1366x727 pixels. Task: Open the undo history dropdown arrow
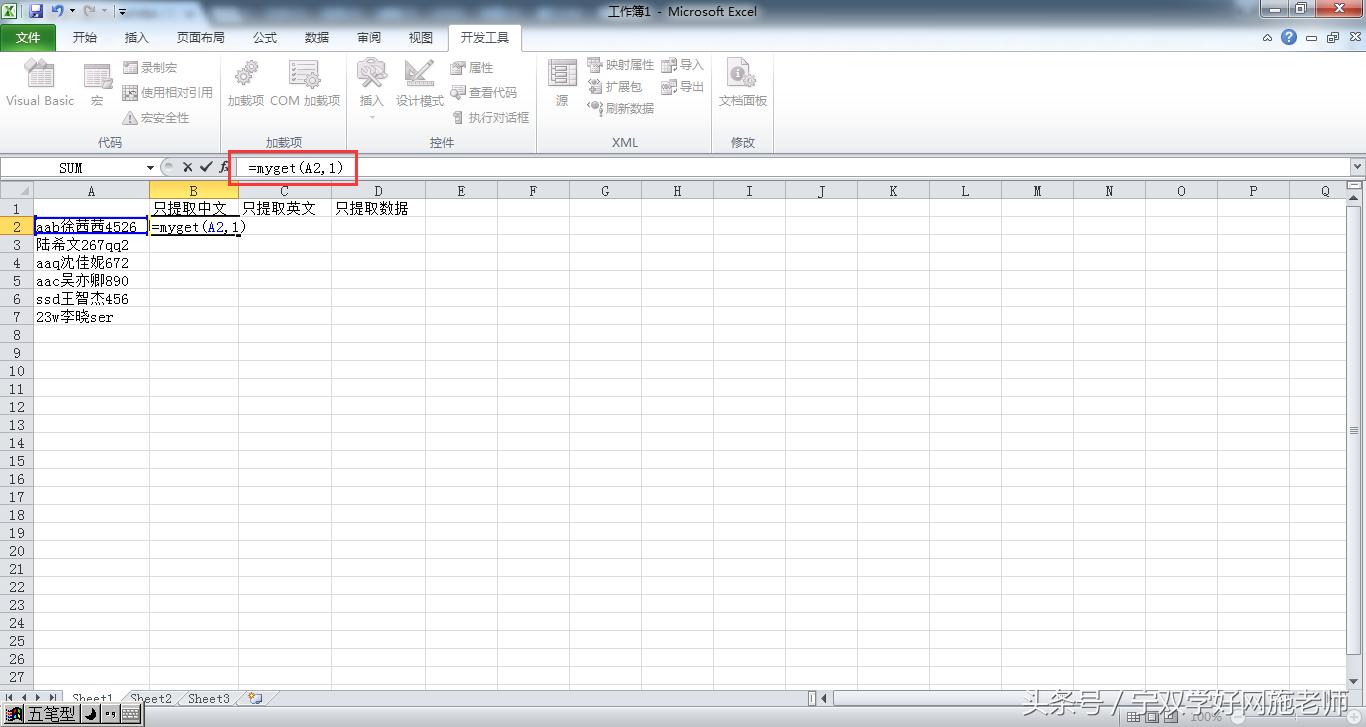point(72,11)
